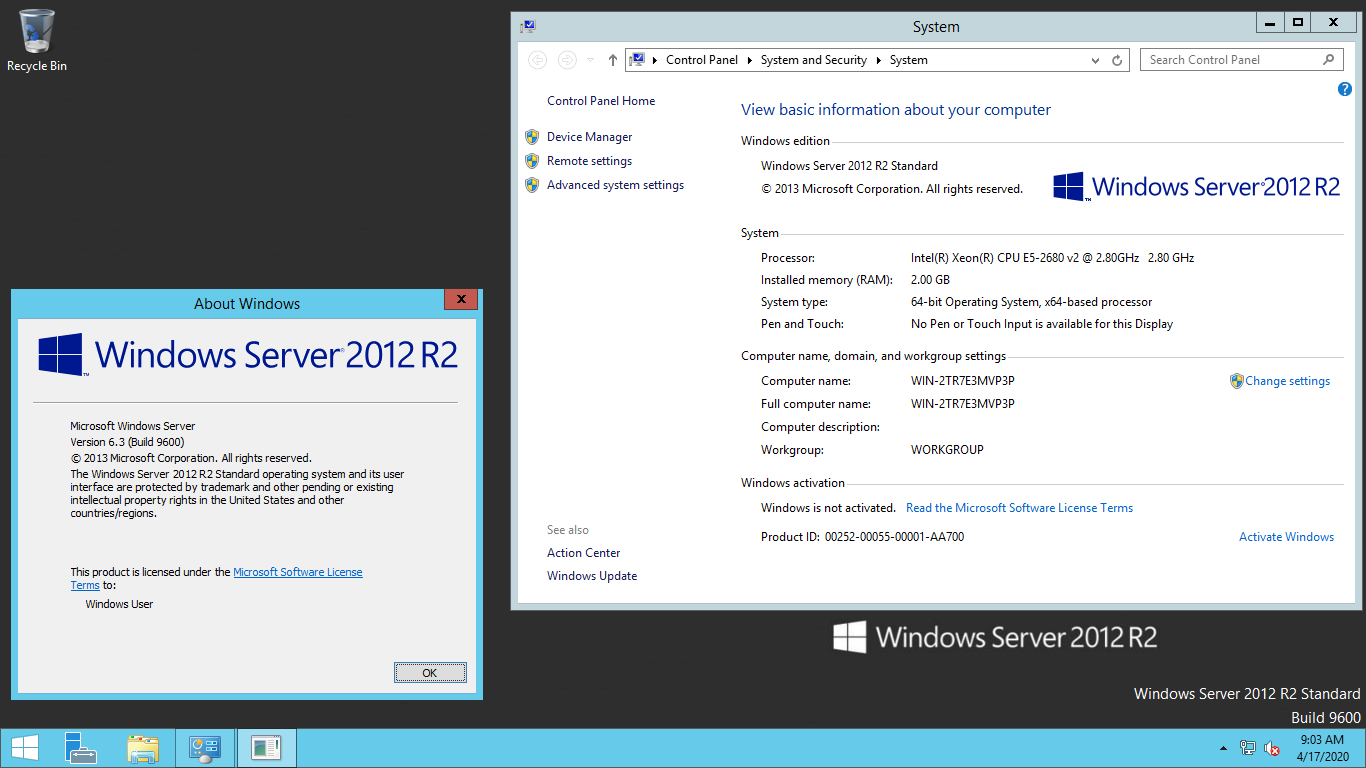Click the shield icon beside Advanced system settings
The width and height of the screenshot is (1366, 768).
click(x=532, y=185)
